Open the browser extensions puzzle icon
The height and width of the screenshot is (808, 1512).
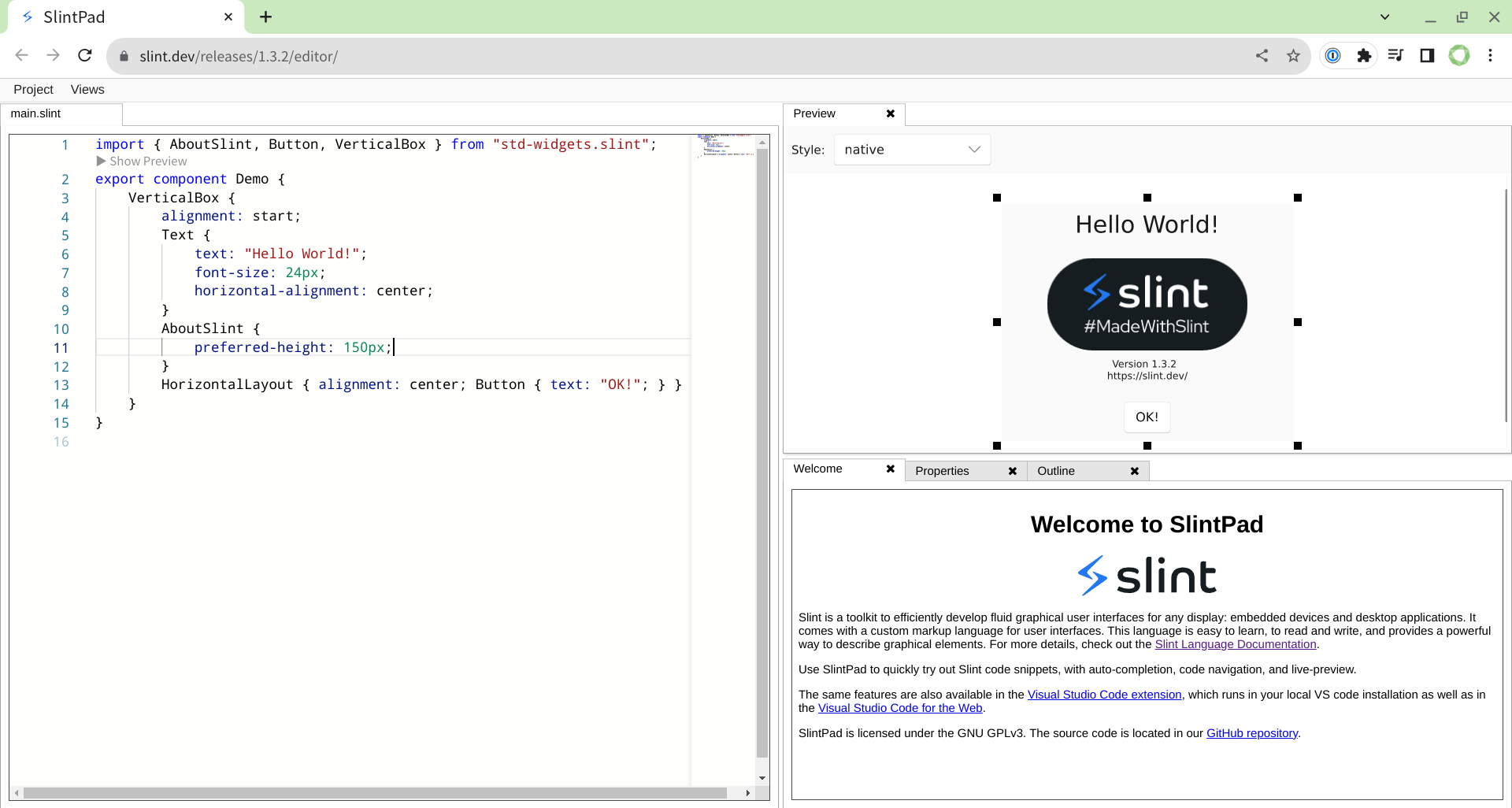1365,55
